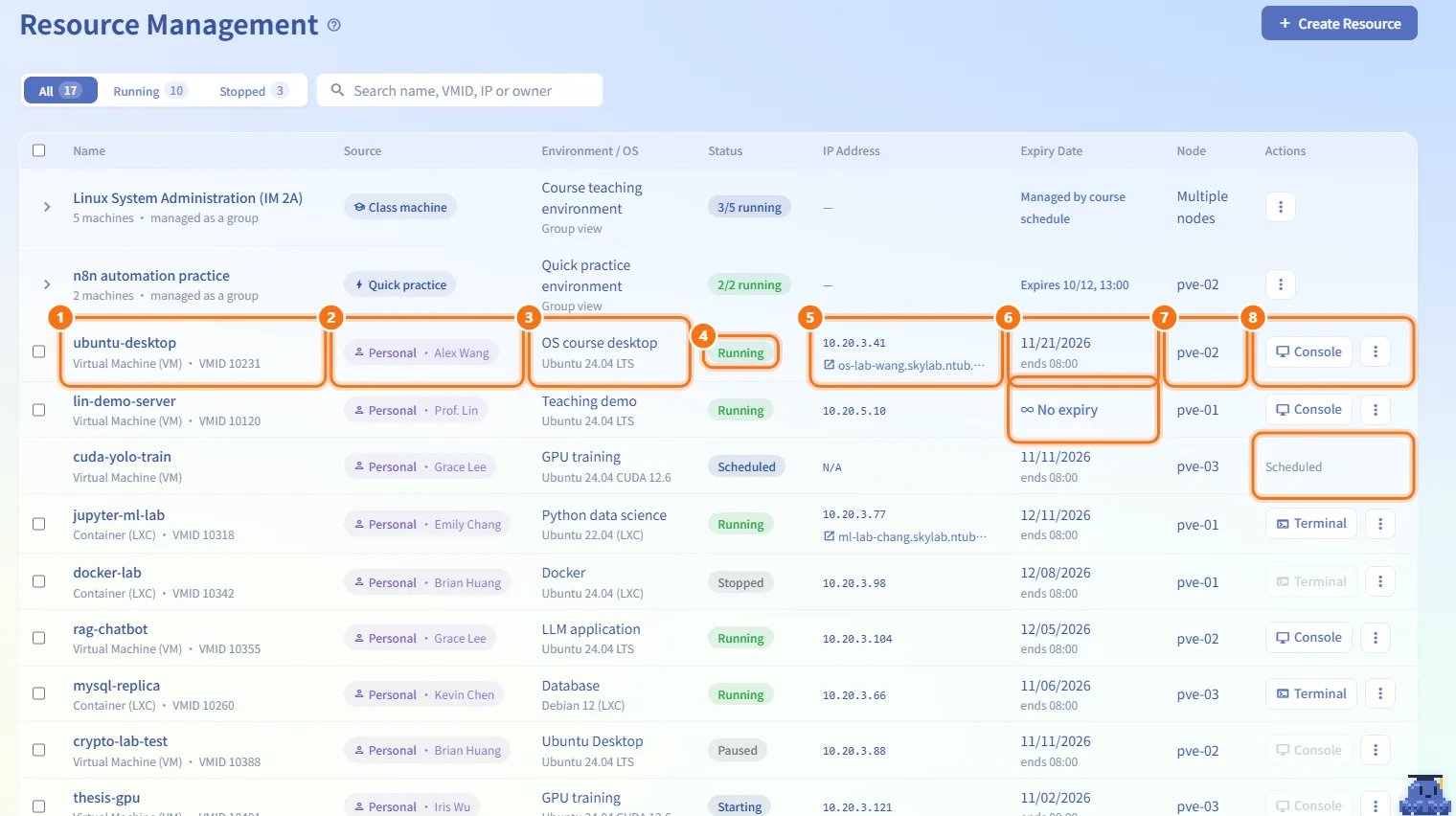Viewport: 1456px width, 816px height.
Task: Open the kebab menu for lin-demo-server
Action: click(x=1376, y=410)
